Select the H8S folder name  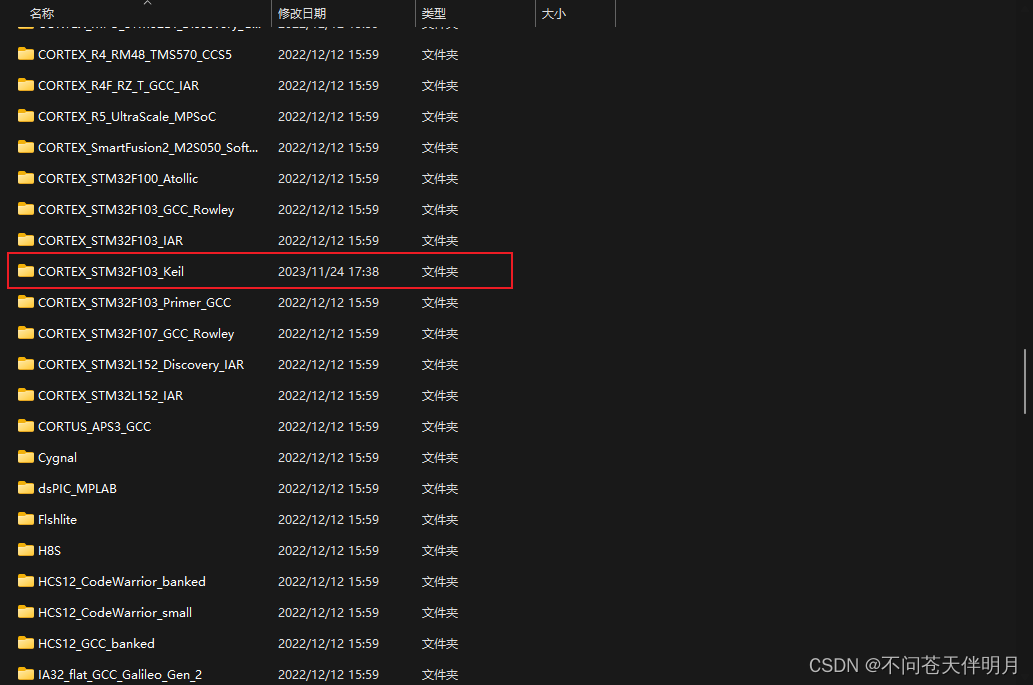[49, 550]
